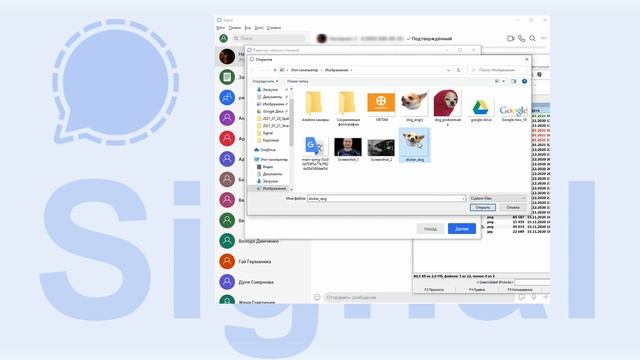Open file dialog help question-mark icon
This screenshot has width=640, height=360.
(524, 81)
